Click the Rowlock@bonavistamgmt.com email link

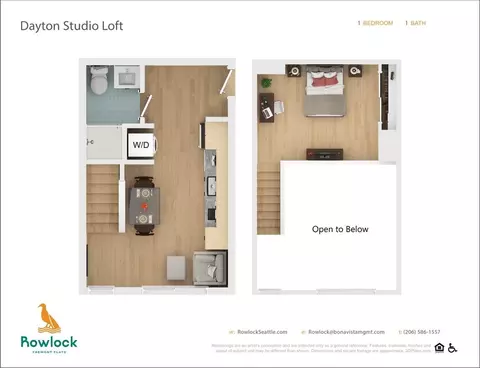click(x=346, y=332)
